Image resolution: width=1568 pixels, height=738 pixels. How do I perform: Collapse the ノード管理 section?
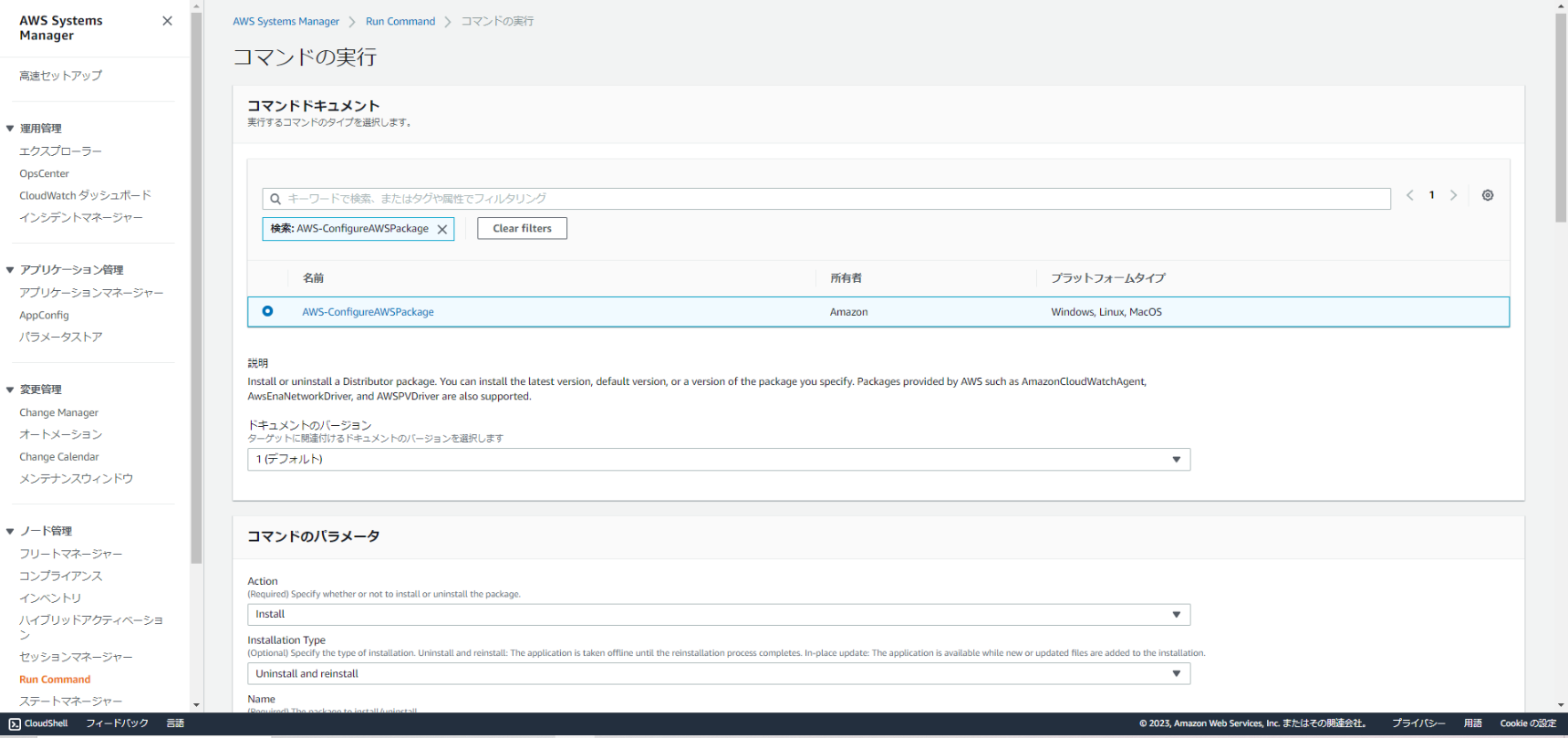pyautogui.click(x=10, y=531)
